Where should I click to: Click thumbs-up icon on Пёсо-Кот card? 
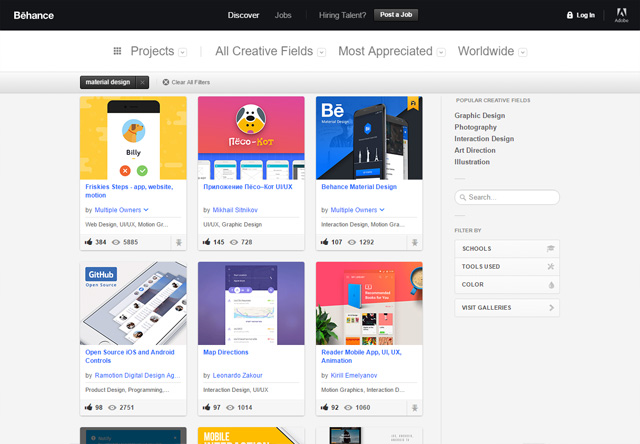[x=207, y=242]
